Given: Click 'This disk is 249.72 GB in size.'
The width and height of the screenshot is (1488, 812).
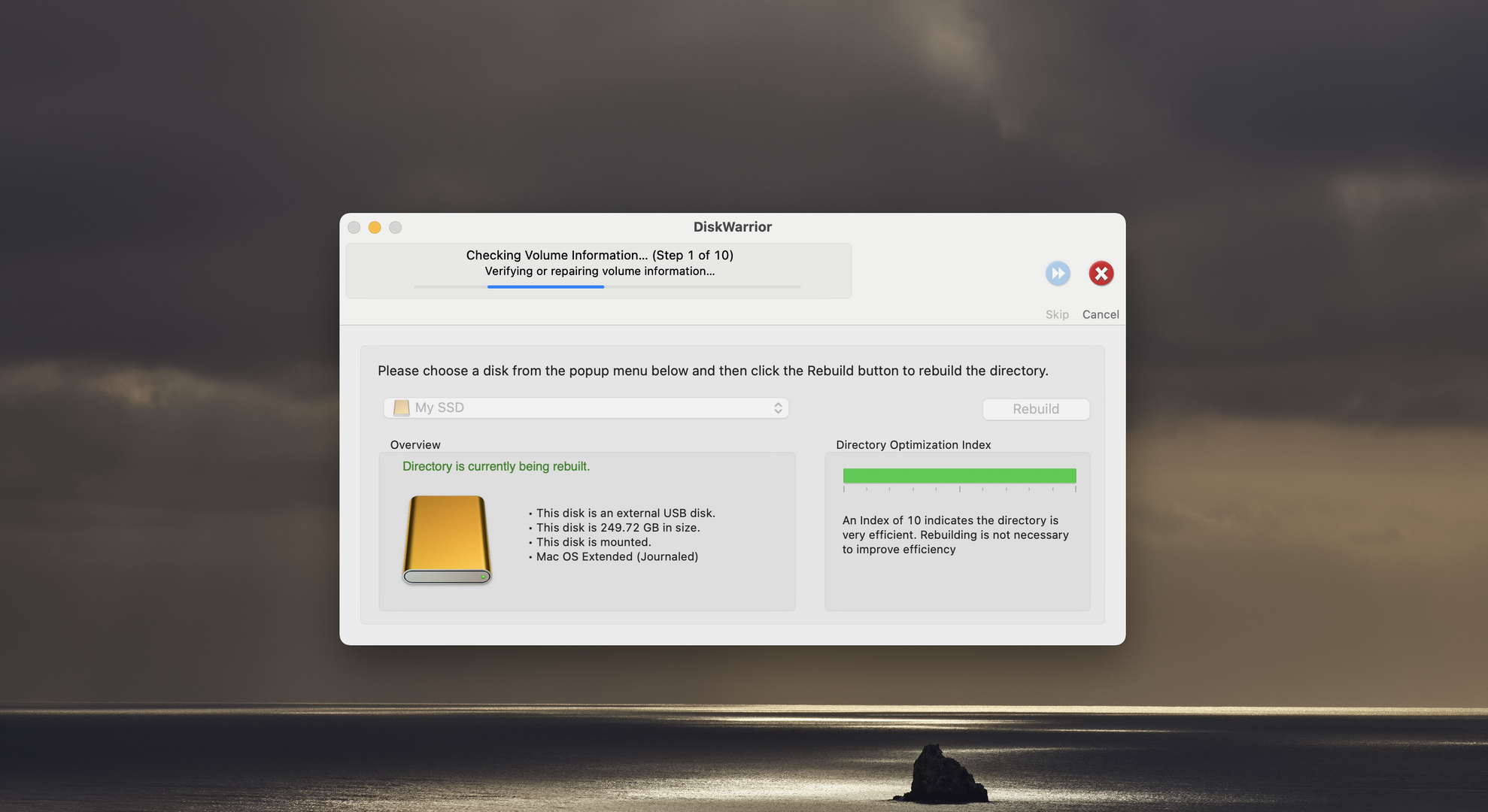Looking at the screenshot, I should (x=618, y=528).
